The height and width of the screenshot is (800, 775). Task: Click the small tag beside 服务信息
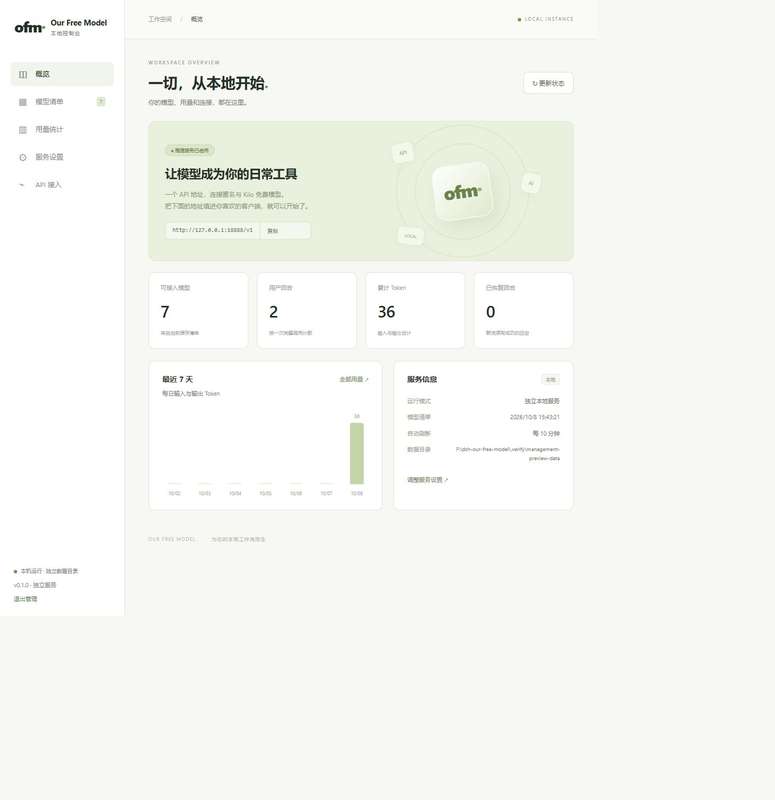(x=551, y=380)
